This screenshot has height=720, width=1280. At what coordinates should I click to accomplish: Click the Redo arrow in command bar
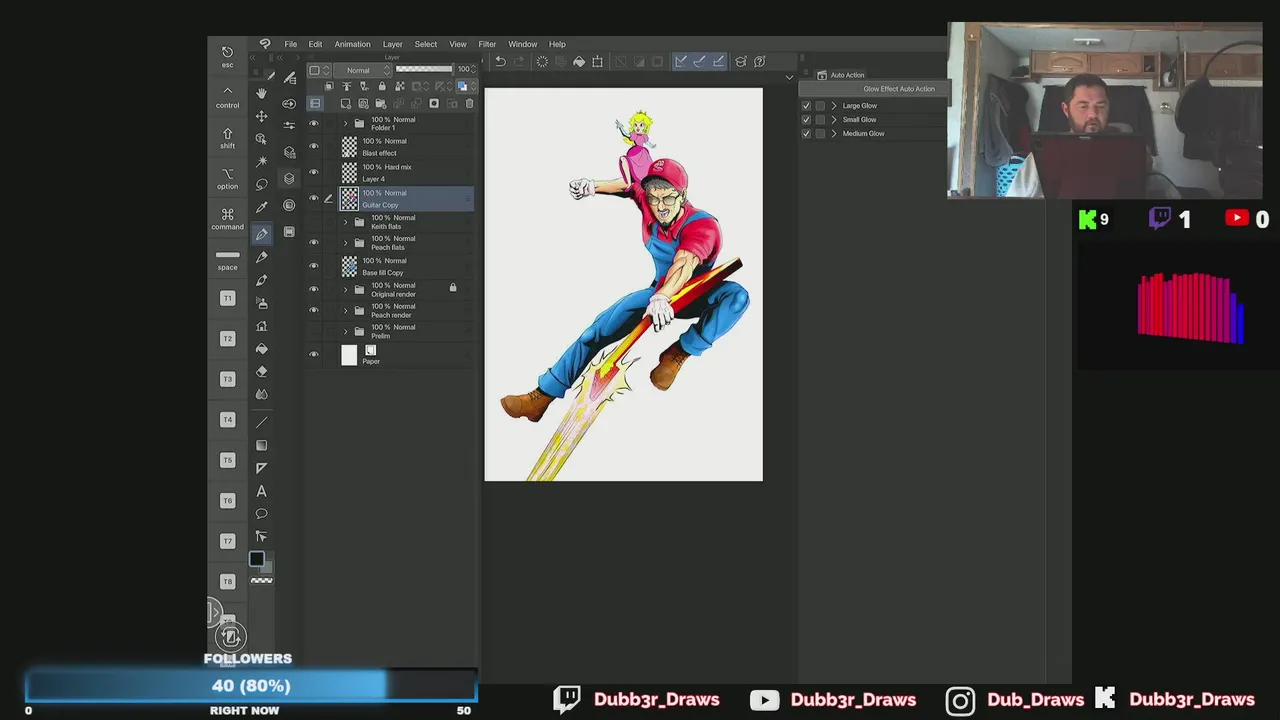[519, 61]
